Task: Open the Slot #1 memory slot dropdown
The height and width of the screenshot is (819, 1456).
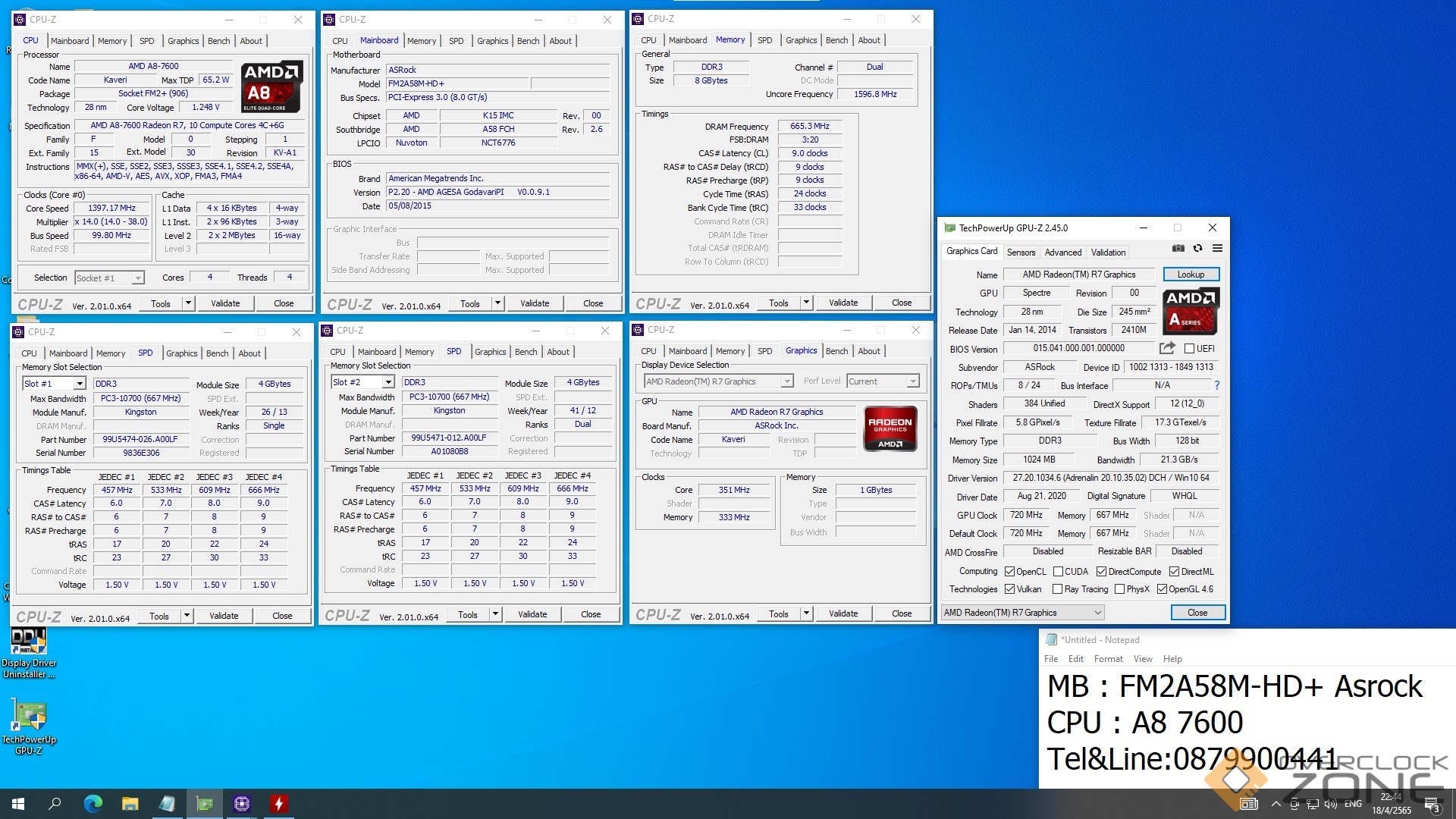Action: (79, 384)
